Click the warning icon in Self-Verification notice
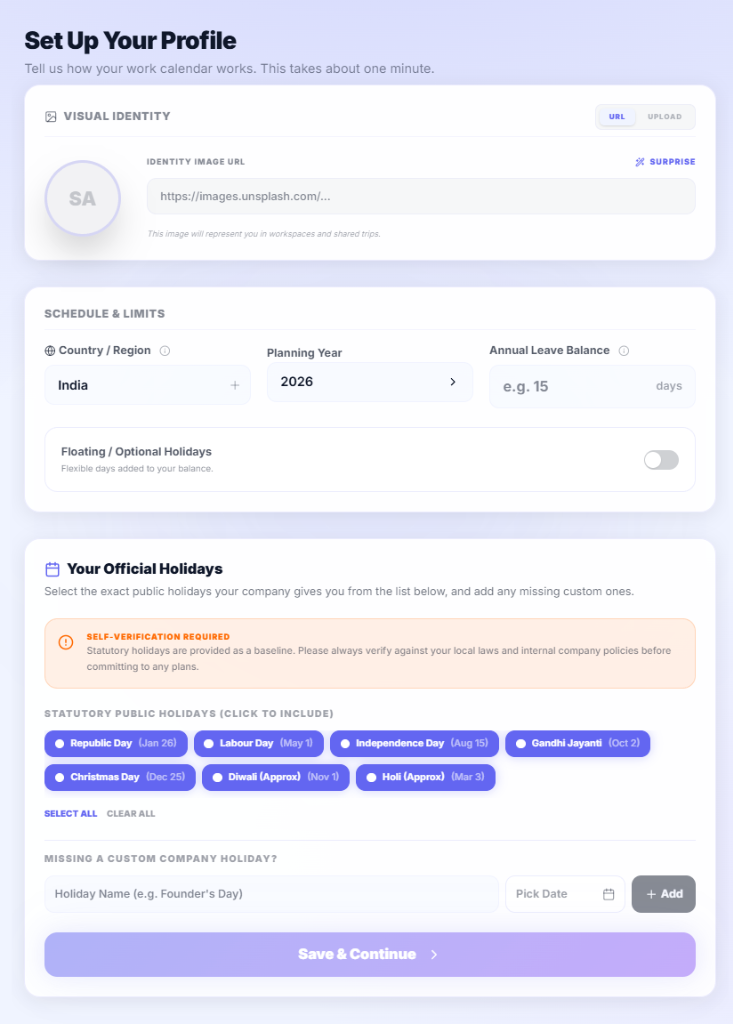The image size is (733, 1024). [66, 642]
